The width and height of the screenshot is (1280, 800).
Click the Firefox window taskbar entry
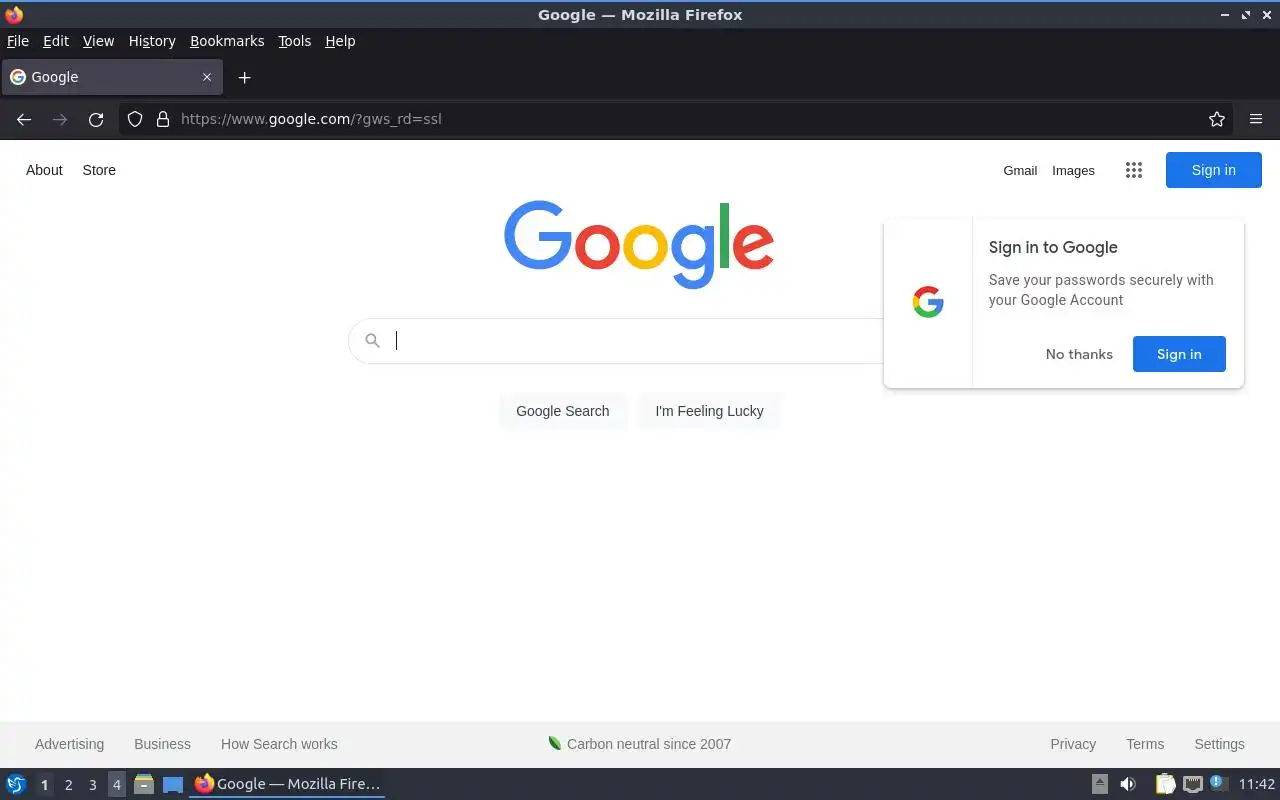point(288,784)
